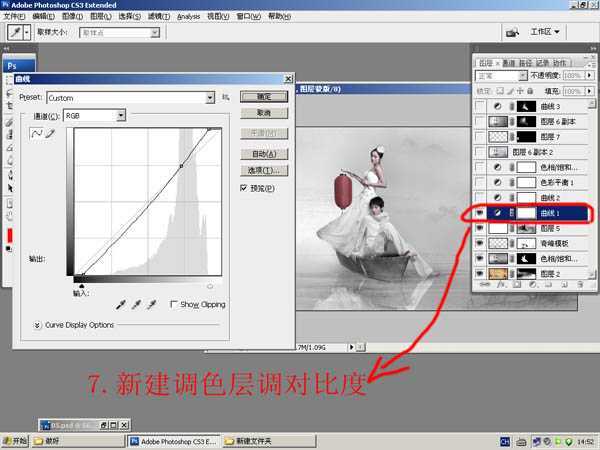Open the 工作区 workspace dropdown
The width and height of the screenshot is (600, 450).
point(545,32)
